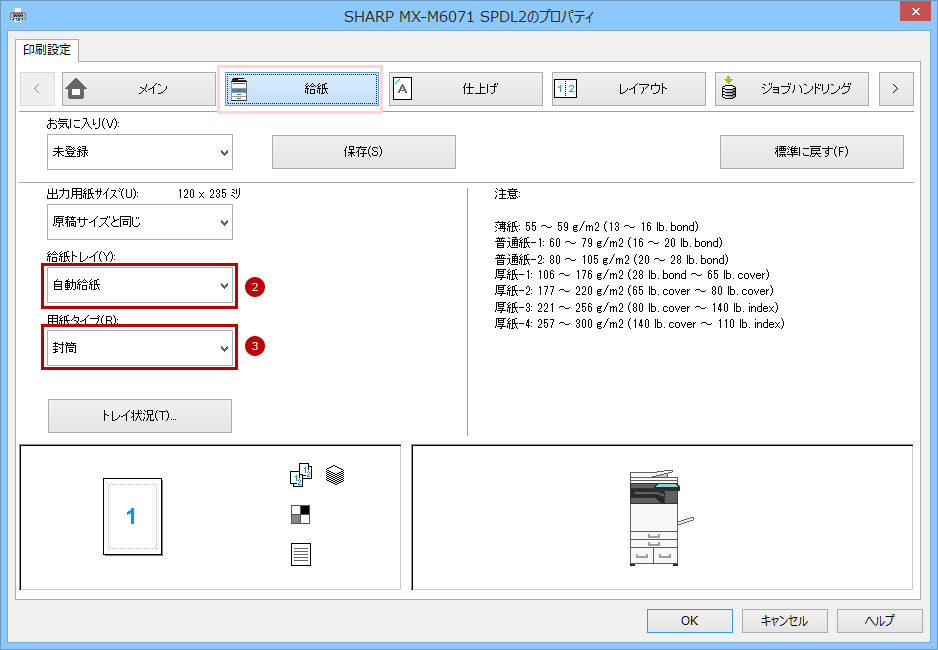
Task: Click the printer tray icon on 給紙
Action: 239,89
